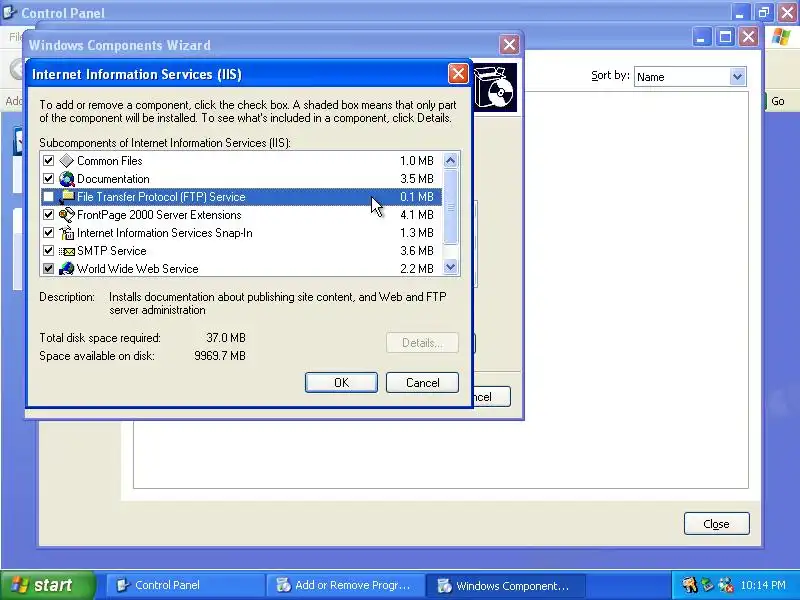Click the Internet Information Services Snap-In icon
Screen dimensions: 800x600
coord(66,233)
